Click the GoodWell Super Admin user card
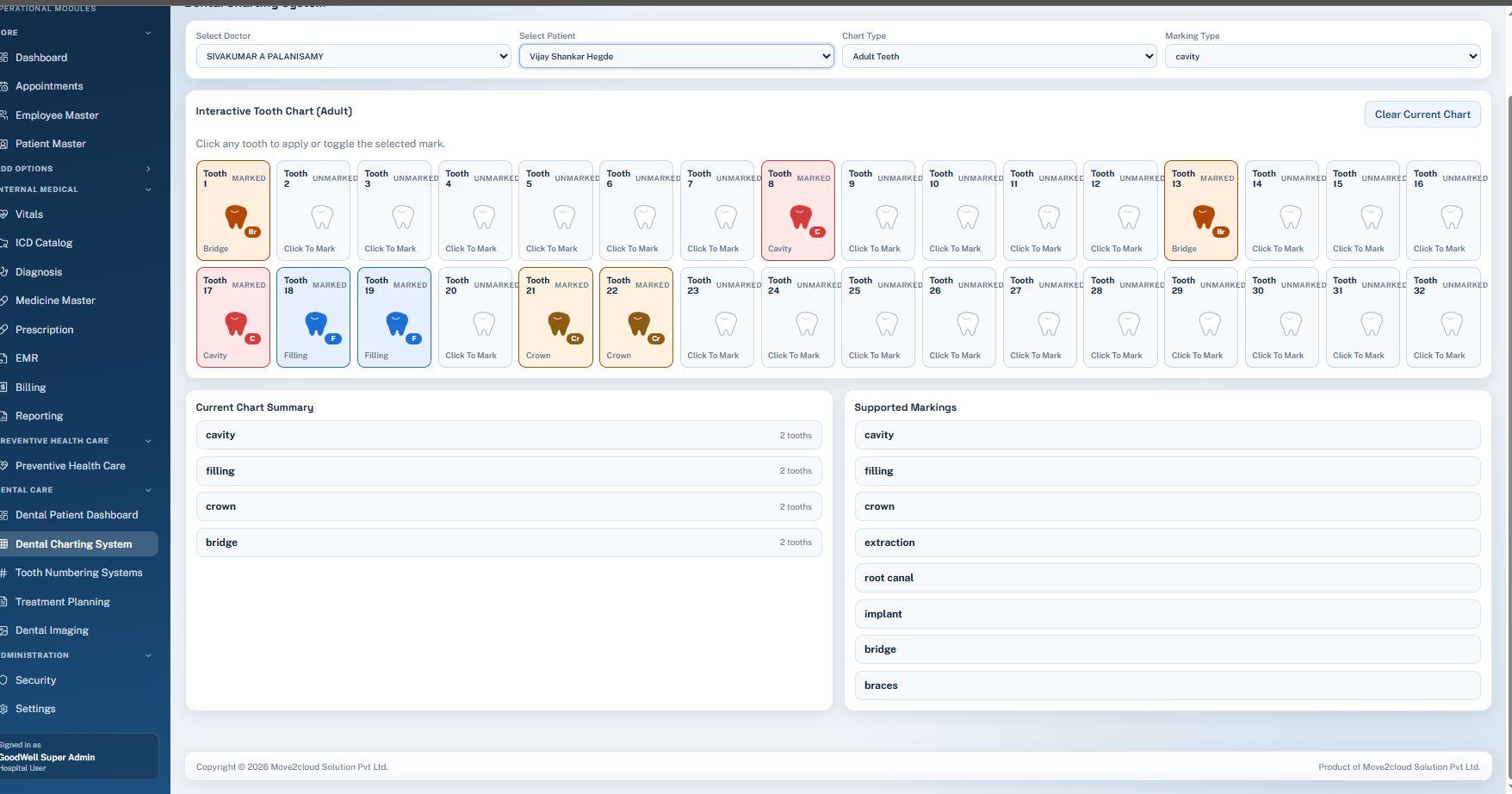The height and width of the screenshot is (794, 1512). tap(77, 757)
